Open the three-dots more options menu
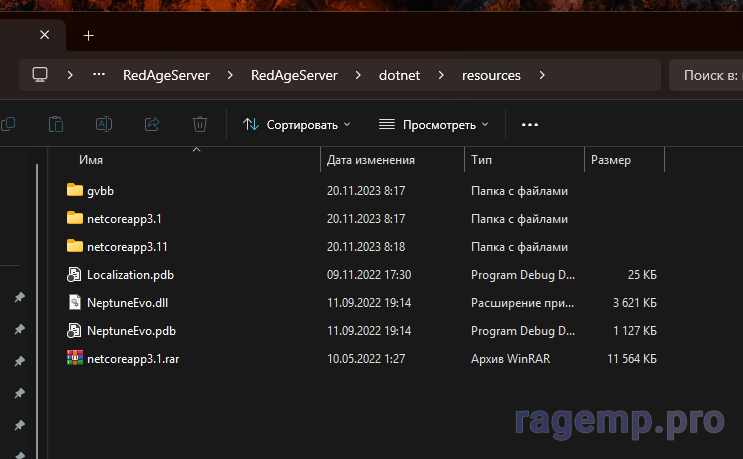Image resolution: width=743 pixels, height=459 pixels. pyautogui.click(x=530, y=125)
